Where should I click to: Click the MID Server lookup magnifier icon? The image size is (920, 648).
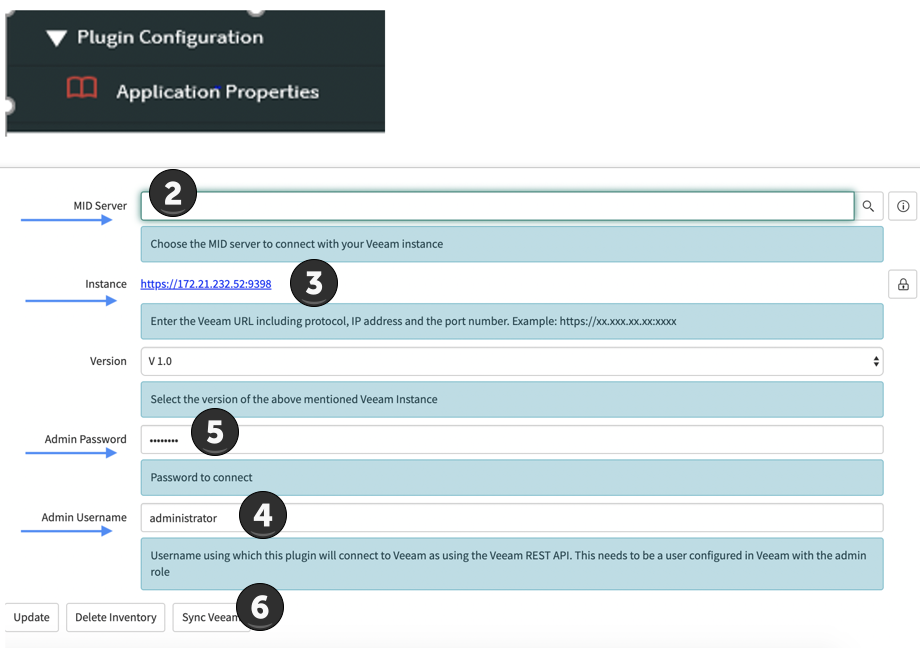[x=868, y=206]
